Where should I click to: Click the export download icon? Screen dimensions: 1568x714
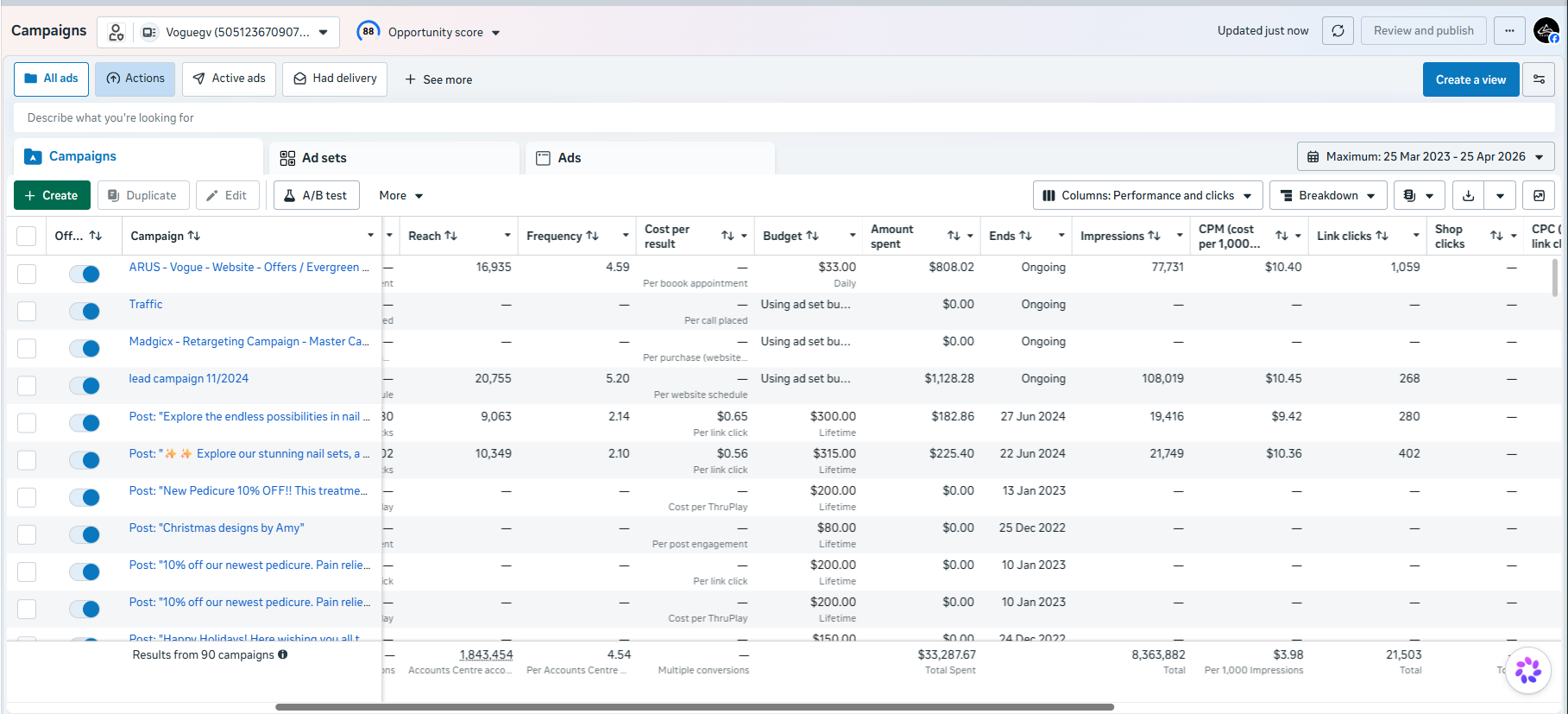pyautogui.click(x=1469, y=196)
